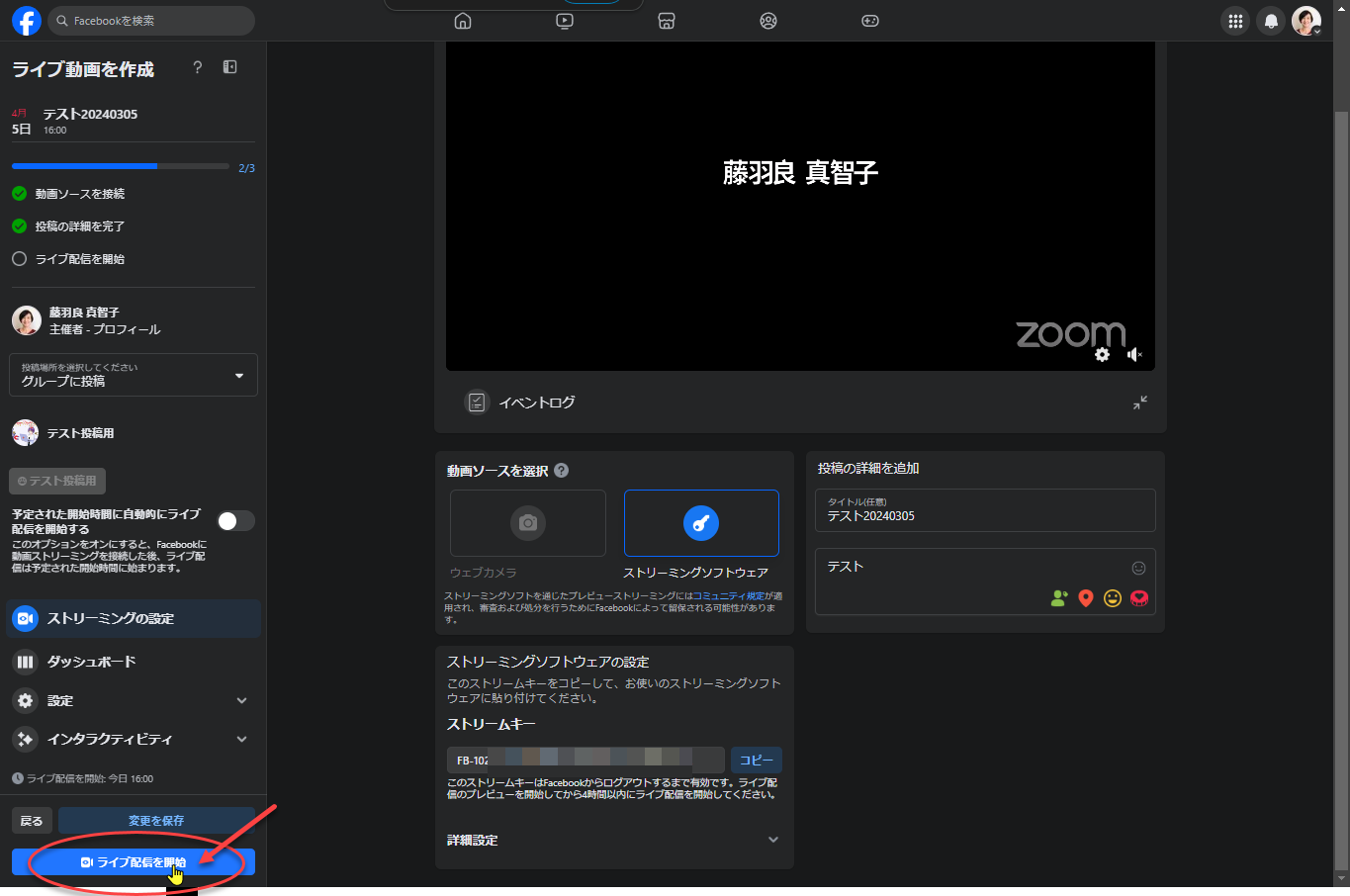This screenshot has height=896, width=1350.
Task: Open the ダッシュボード menu item
Action: tap(134, 662)
